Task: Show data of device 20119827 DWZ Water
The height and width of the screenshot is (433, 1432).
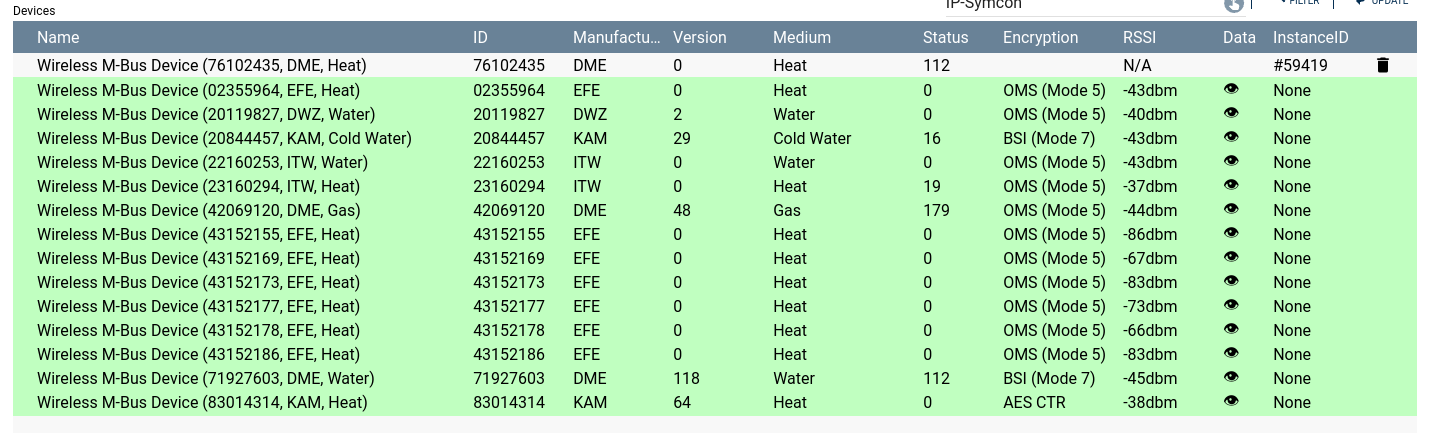Action: [1231, 113]
